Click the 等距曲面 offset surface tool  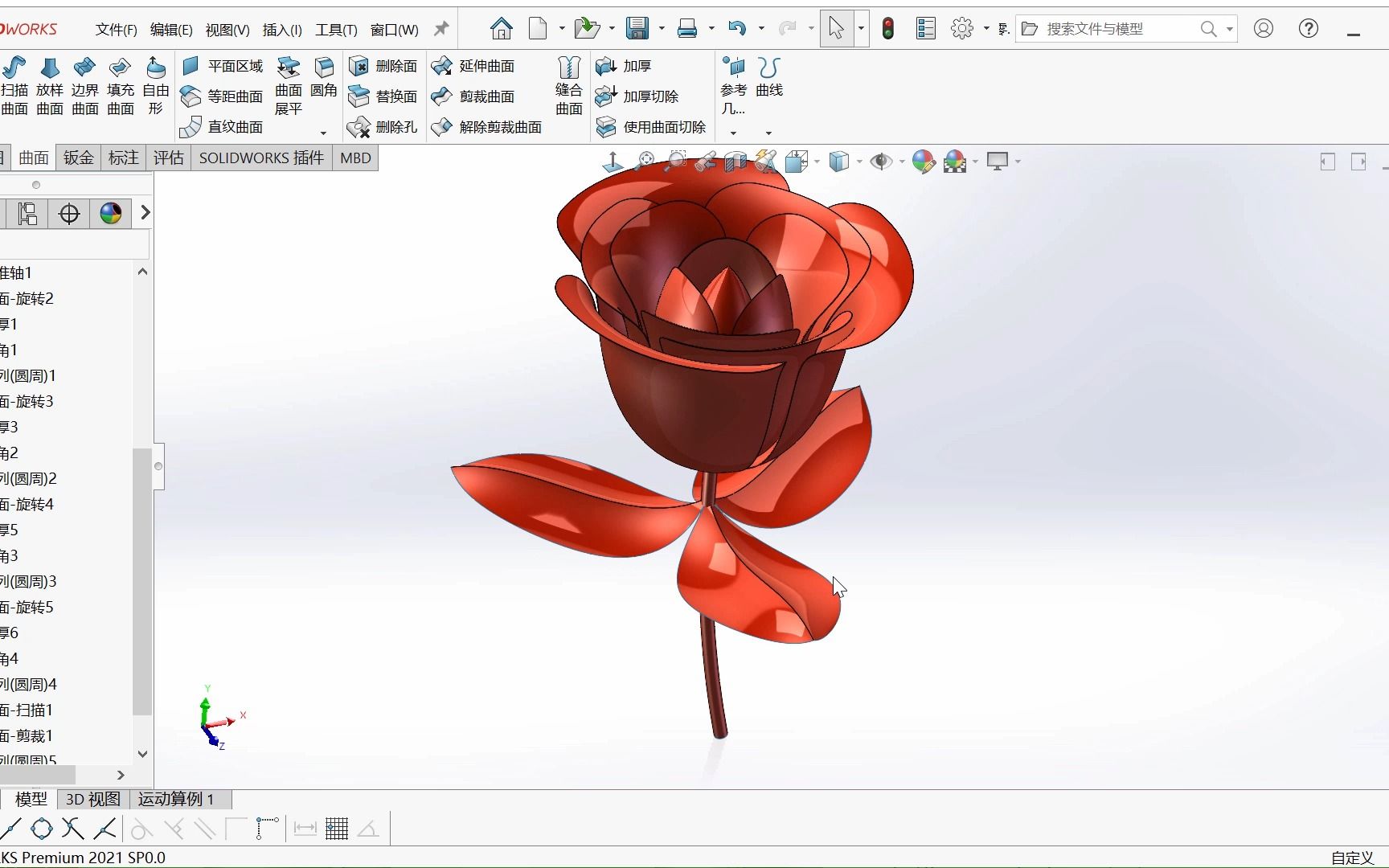(222, 96)
